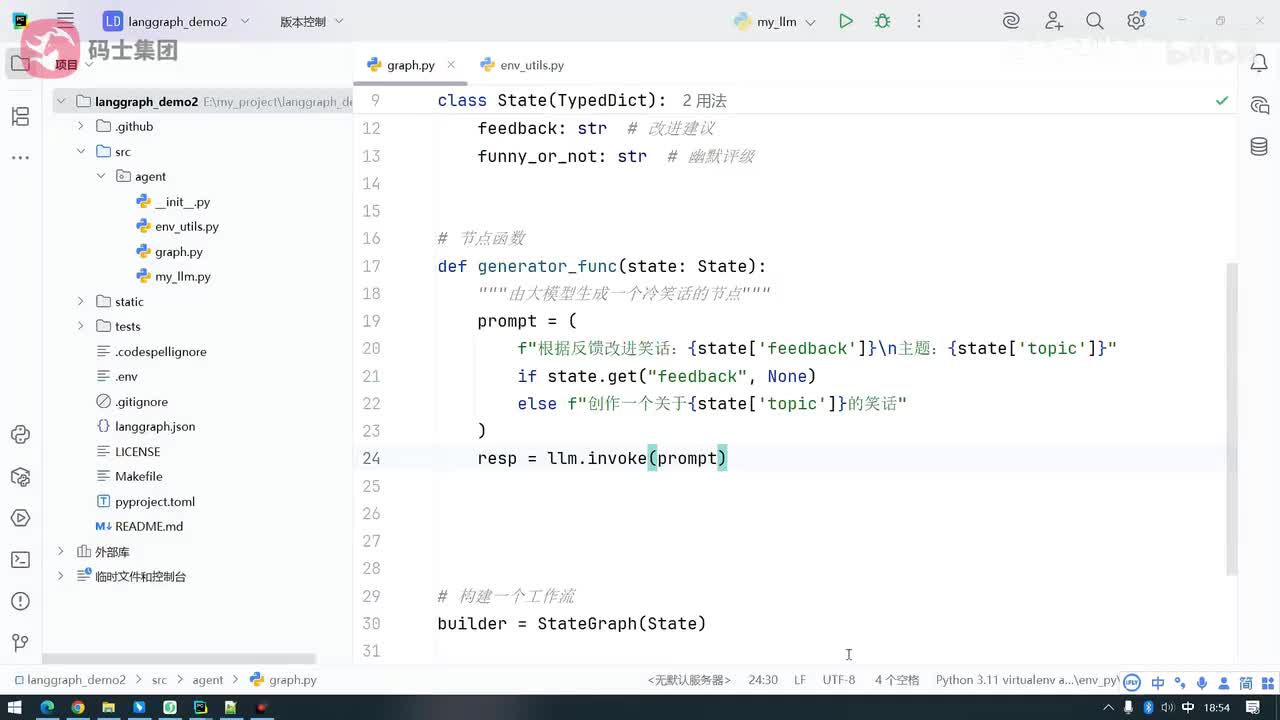This screenshot has width=1280, height=720.
Task: Open __init__.py in the project tree
Action: pos(182,202)
